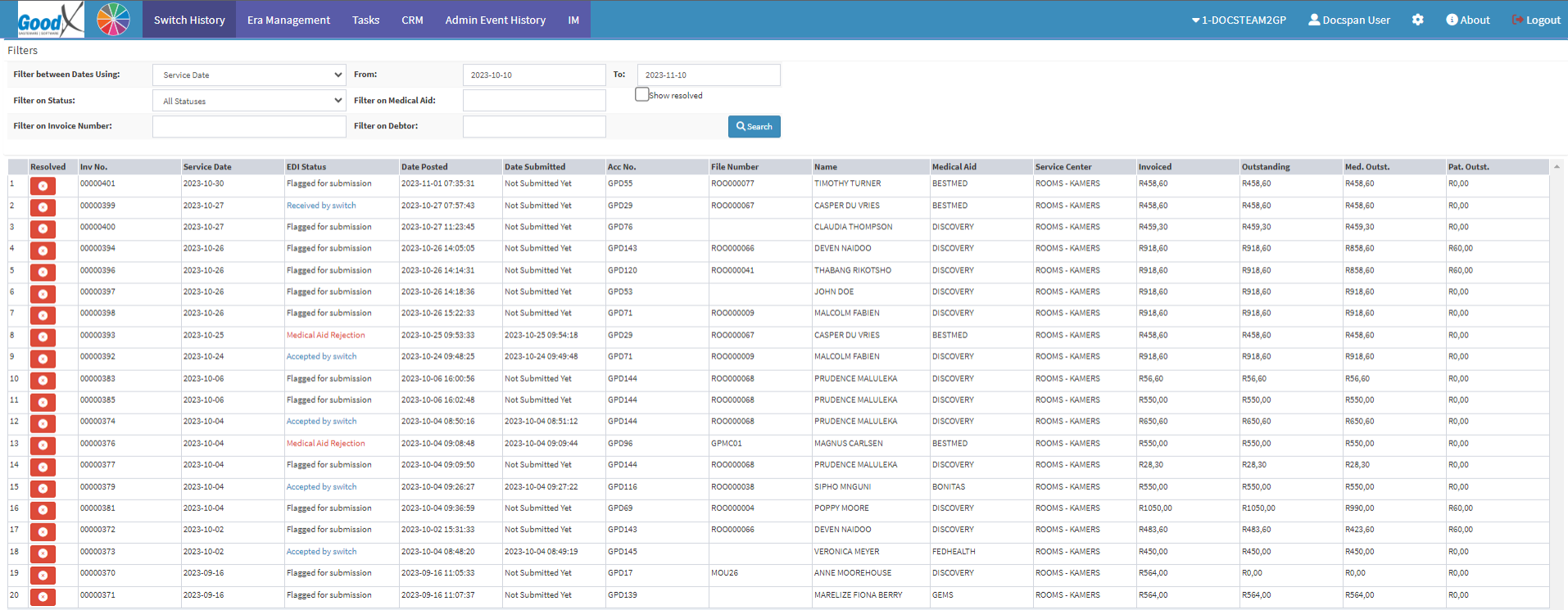Toggle resolved status for invoice 00000399
The width and height of the screenshot is (1568, 610).
click(x=43, y=207)
